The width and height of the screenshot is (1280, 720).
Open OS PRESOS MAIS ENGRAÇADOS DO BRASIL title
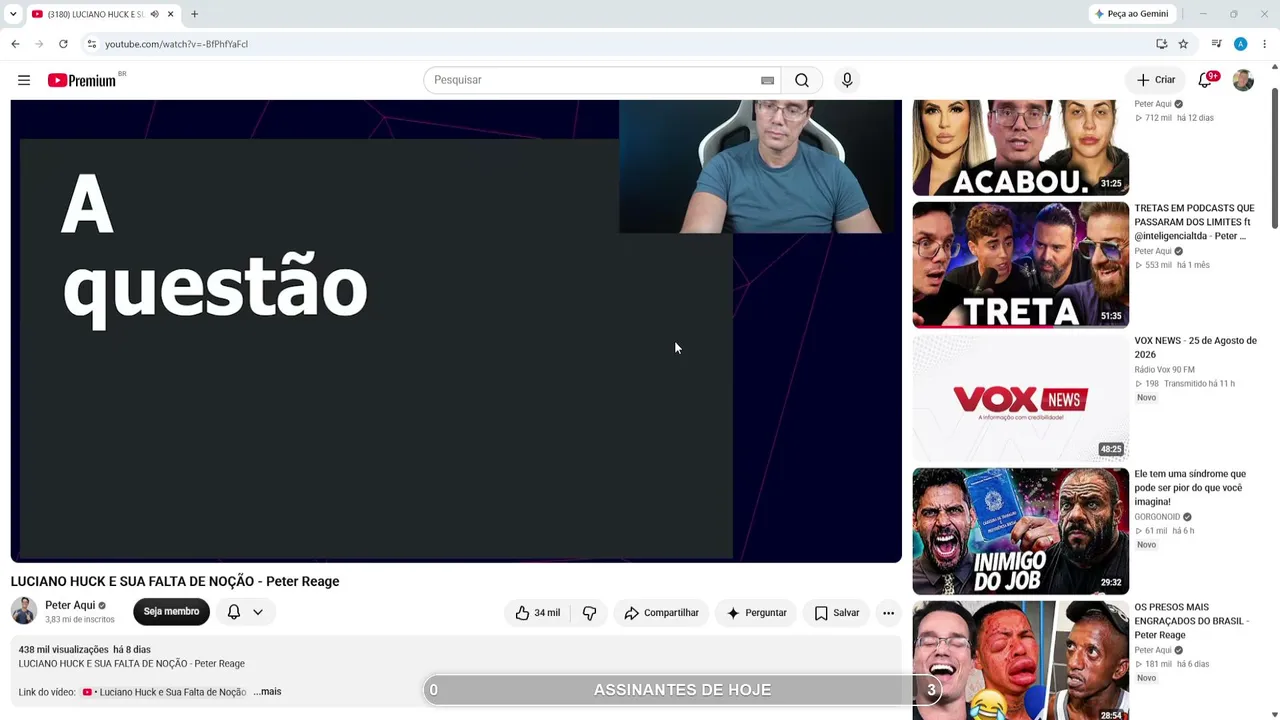(1191, 621)
